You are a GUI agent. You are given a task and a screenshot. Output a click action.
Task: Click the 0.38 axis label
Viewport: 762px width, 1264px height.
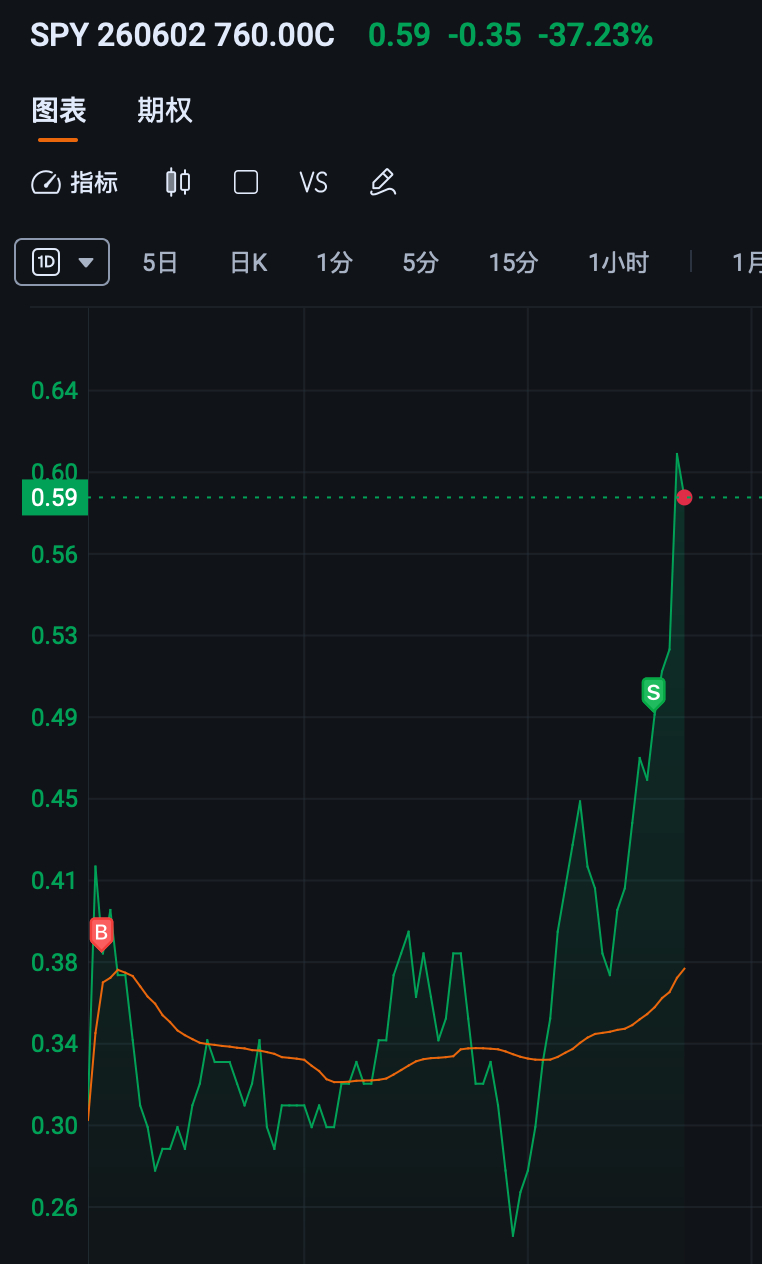[x=55, y=962]
